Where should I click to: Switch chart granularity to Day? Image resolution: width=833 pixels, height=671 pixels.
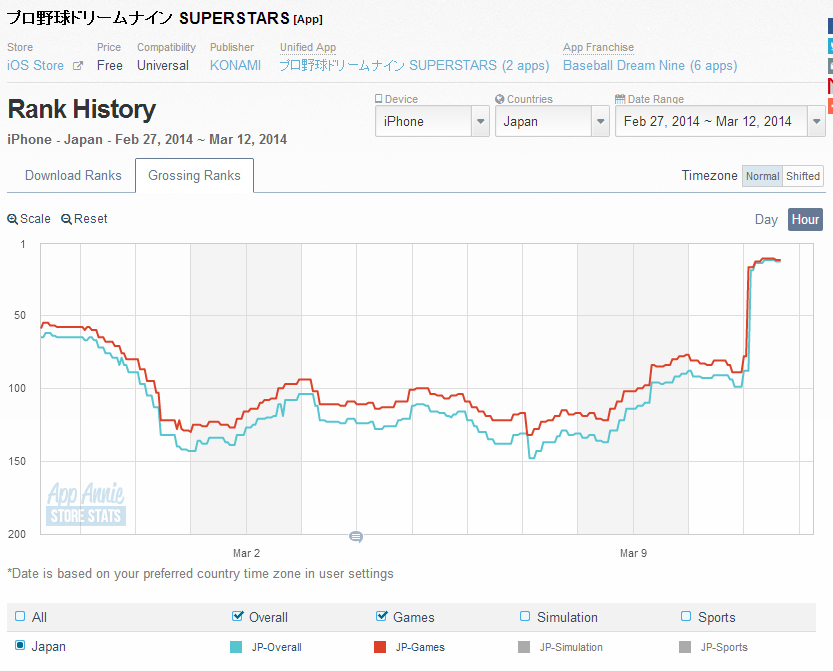(x=766, y=219)
